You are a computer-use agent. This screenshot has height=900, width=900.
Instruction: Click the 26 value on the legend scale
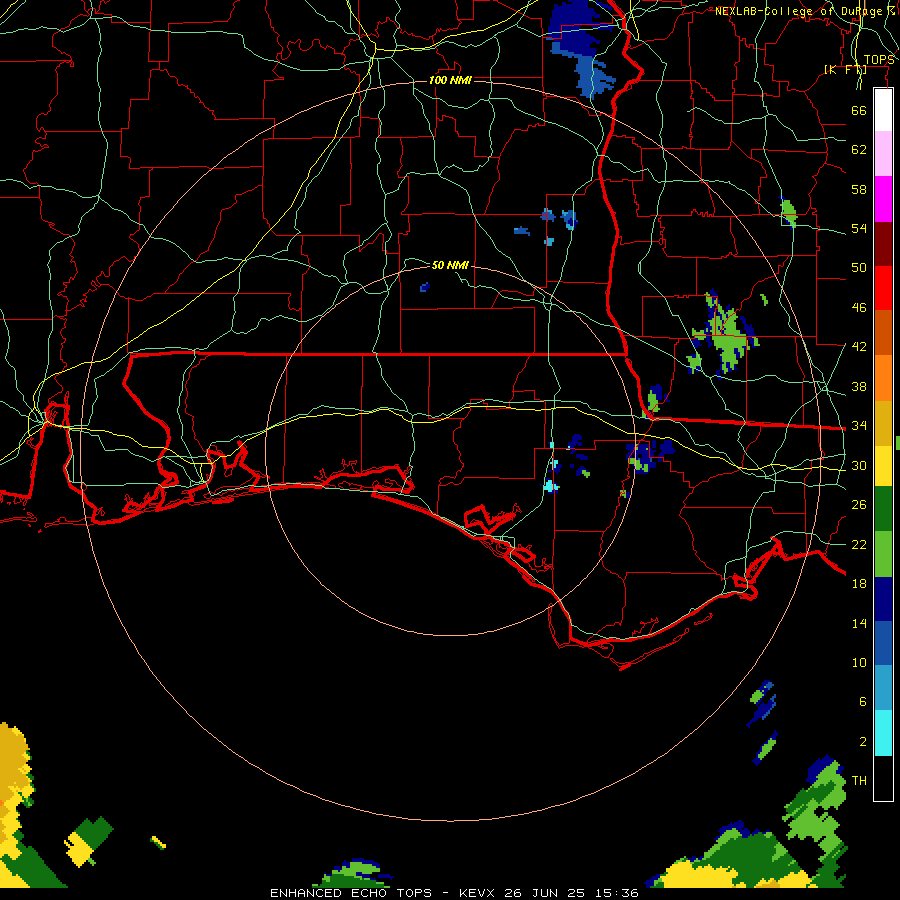(859, 505)
